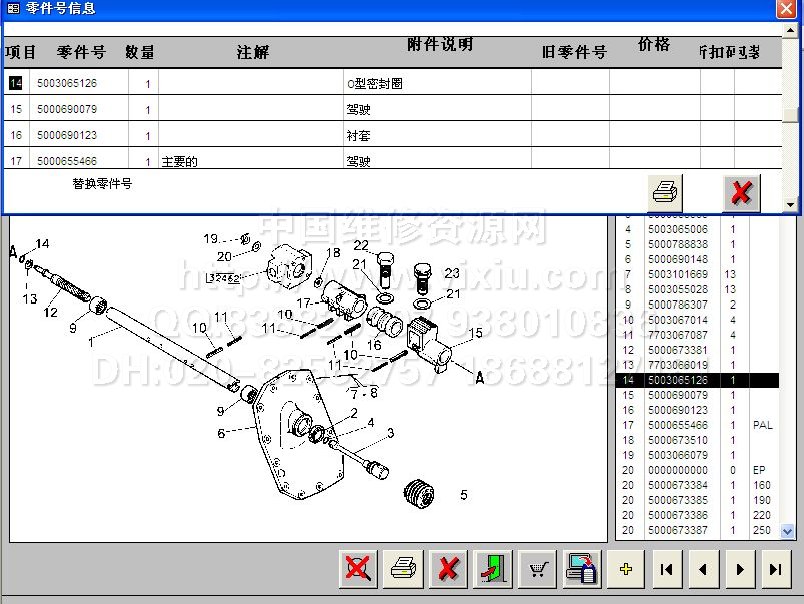Click the yellow plus icon
This screenshot has height=604, width=804.
627,569
